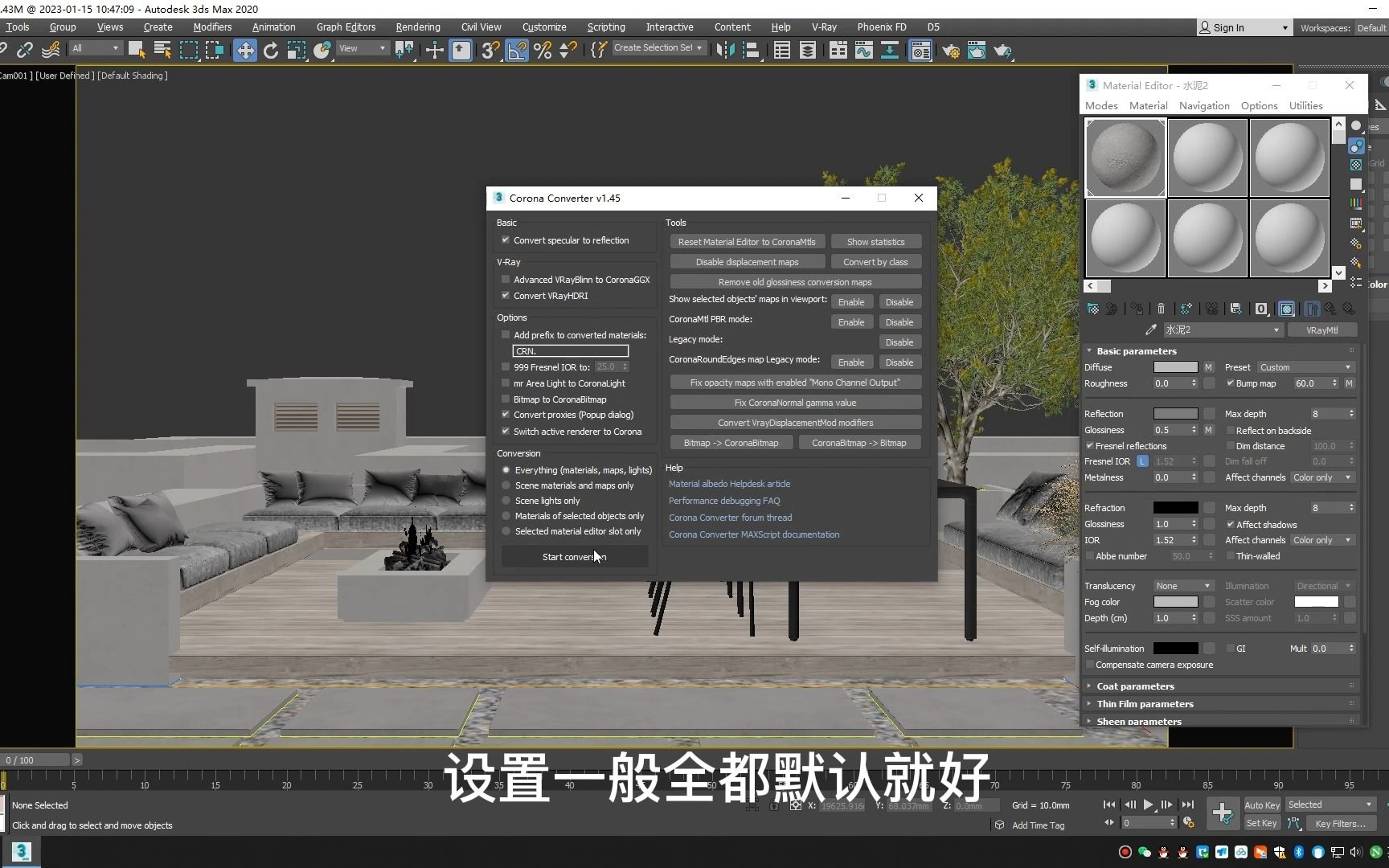Open Corona Converter forum thread link

coord(730,518)
